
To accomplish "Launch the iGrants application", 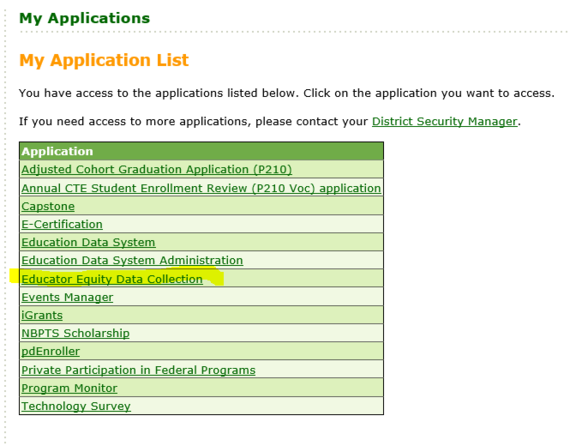I will coord(42,315).
